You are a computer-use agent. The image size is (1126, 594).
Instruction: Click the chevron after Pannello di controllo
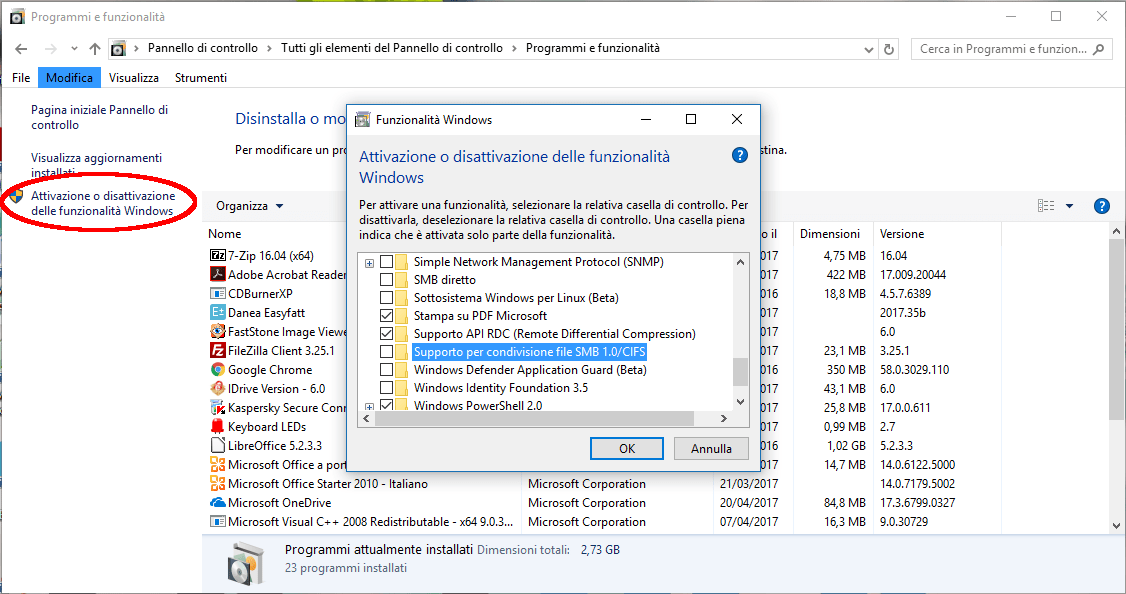[269, 48]
